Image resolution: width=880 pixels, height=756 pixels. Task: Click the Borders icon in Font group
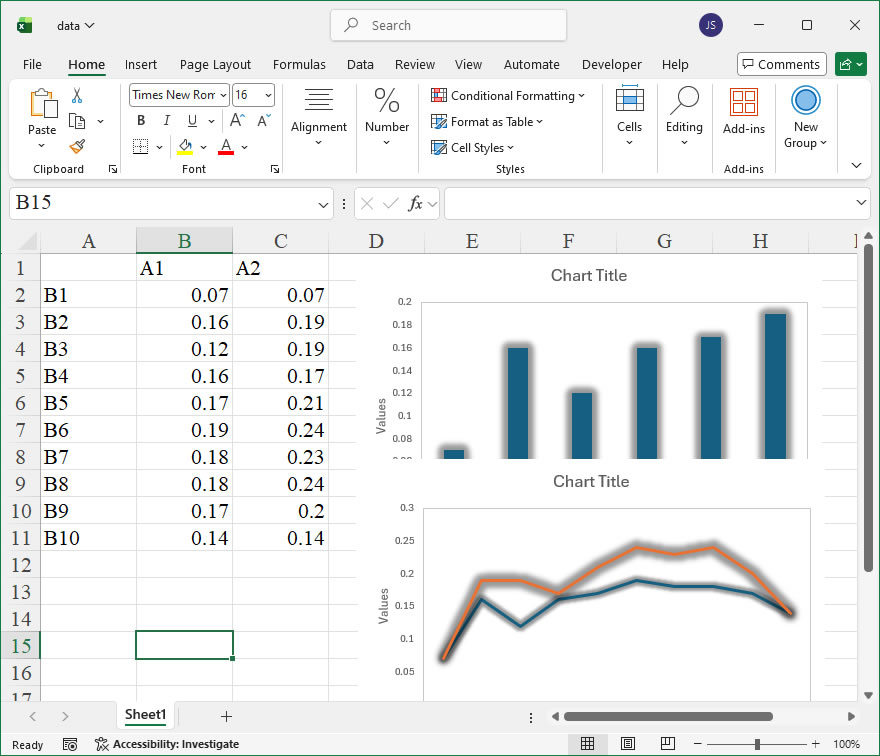pos(140,147)
